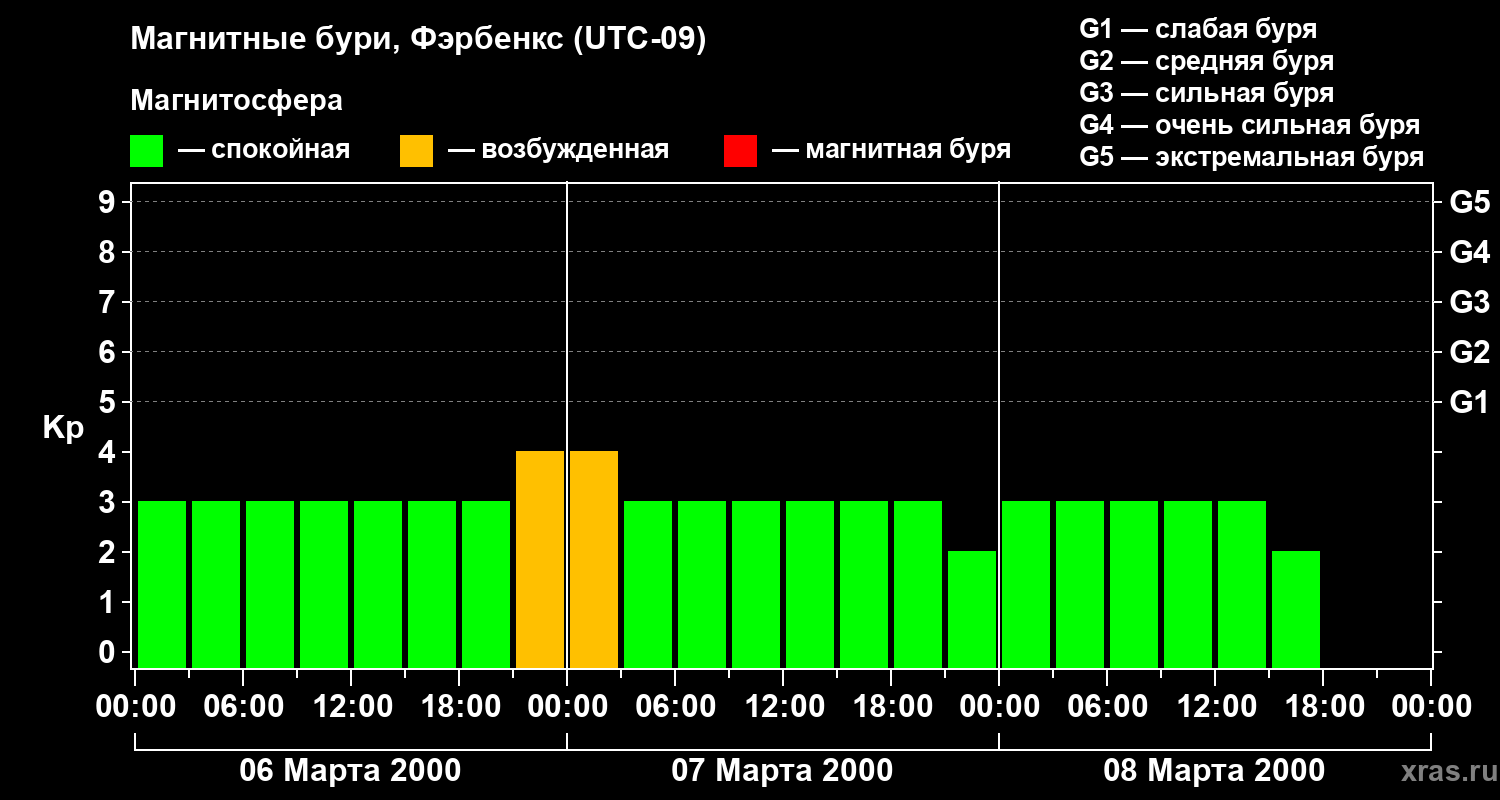Click the G1 label on the right axis
Image resolution: width=1500 pixels, height=800 pixels.
point(1469,402)
